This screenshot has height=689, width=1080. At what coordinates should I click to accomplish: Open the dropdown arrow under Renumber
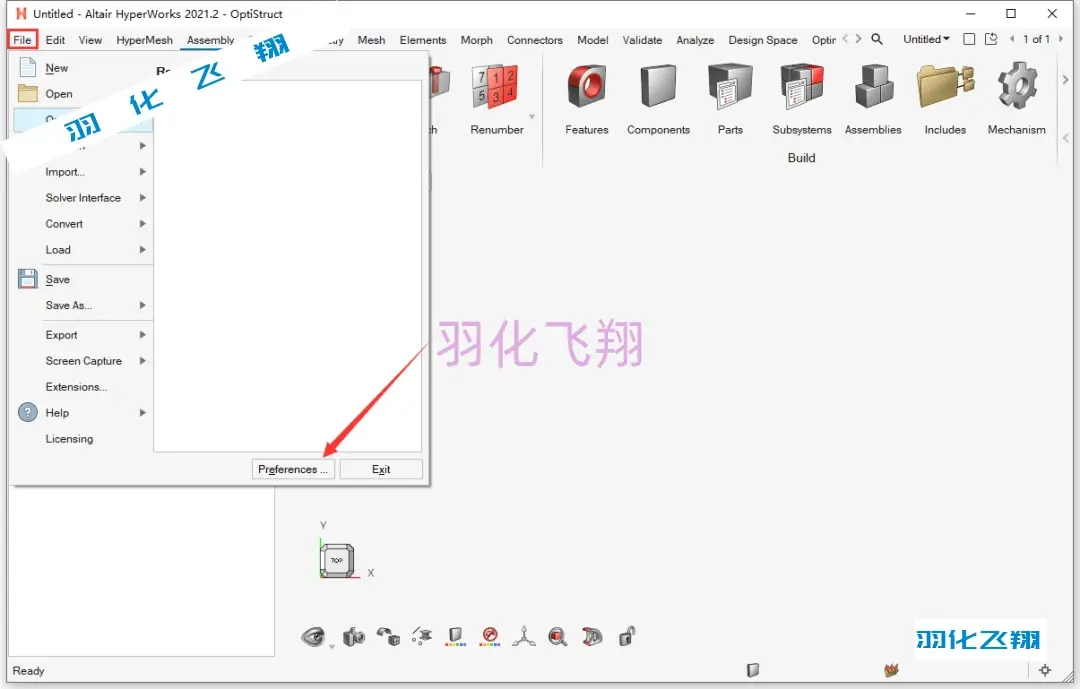pyautogui.click(x=532, y=116)
